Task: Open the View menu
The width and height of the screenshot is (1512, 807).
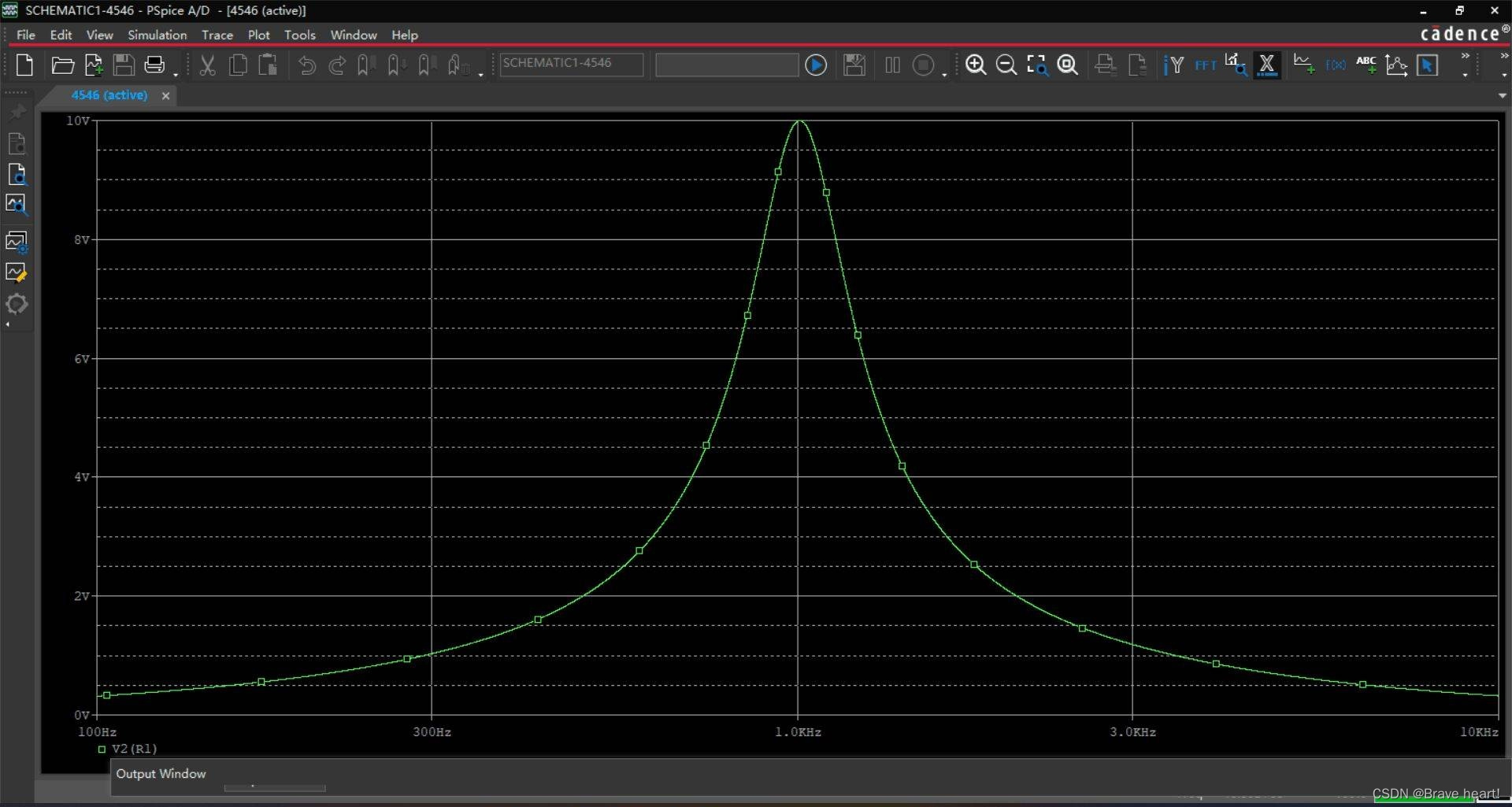Action: [99, 35]
